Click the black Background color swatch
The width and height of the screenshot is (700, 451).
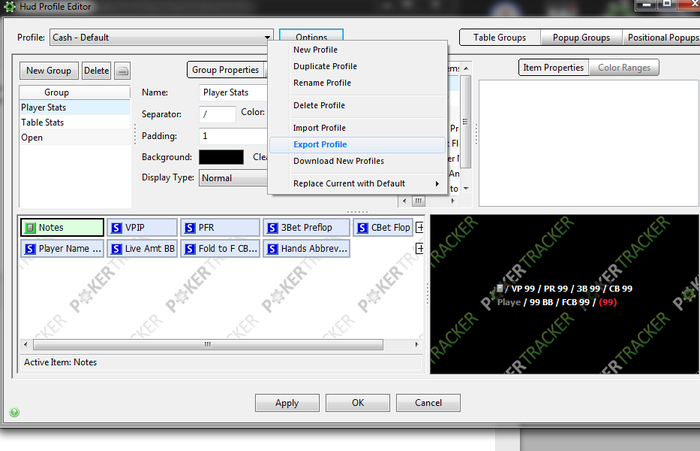(x=221, y=157)
